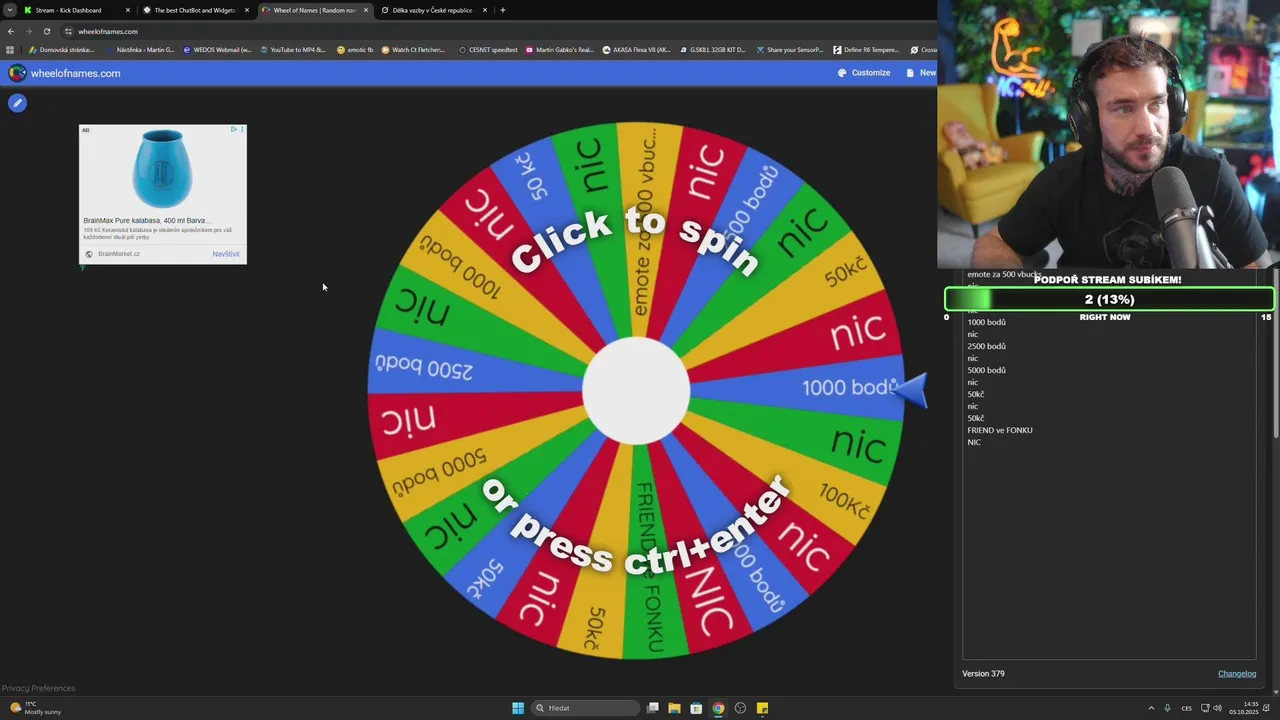The height and width of the screenshot is (720, 1280).
Task: Open the site info icon in address bar
Action: [x=69, y=31]
